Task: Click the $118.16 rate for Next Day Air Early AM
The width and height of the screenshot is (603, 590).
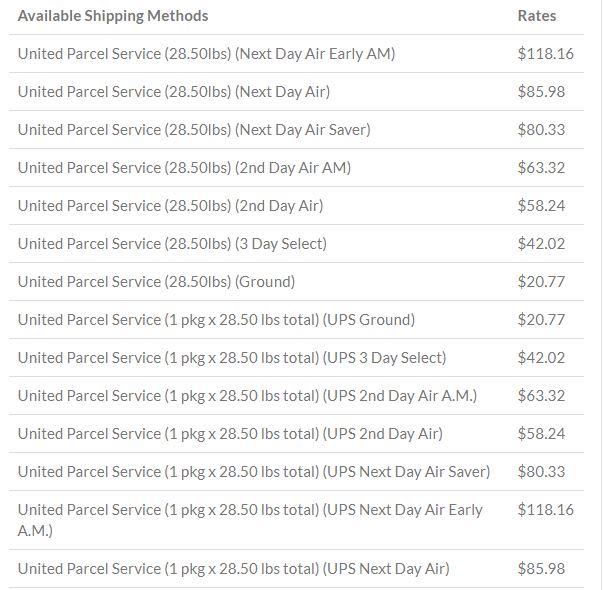Action: pos(545,53)
